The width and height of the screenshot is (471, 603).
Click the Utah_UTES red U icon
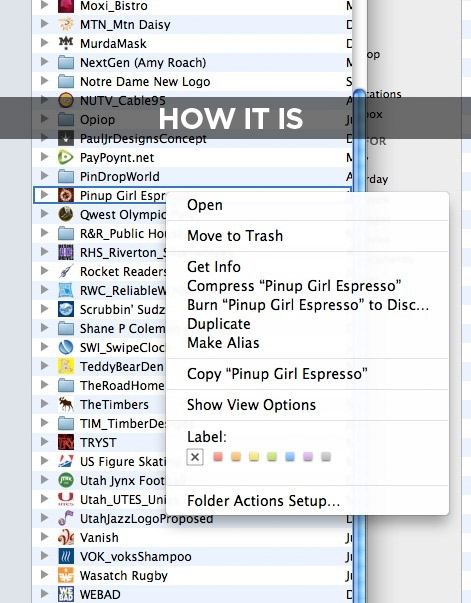coord(66,499)
